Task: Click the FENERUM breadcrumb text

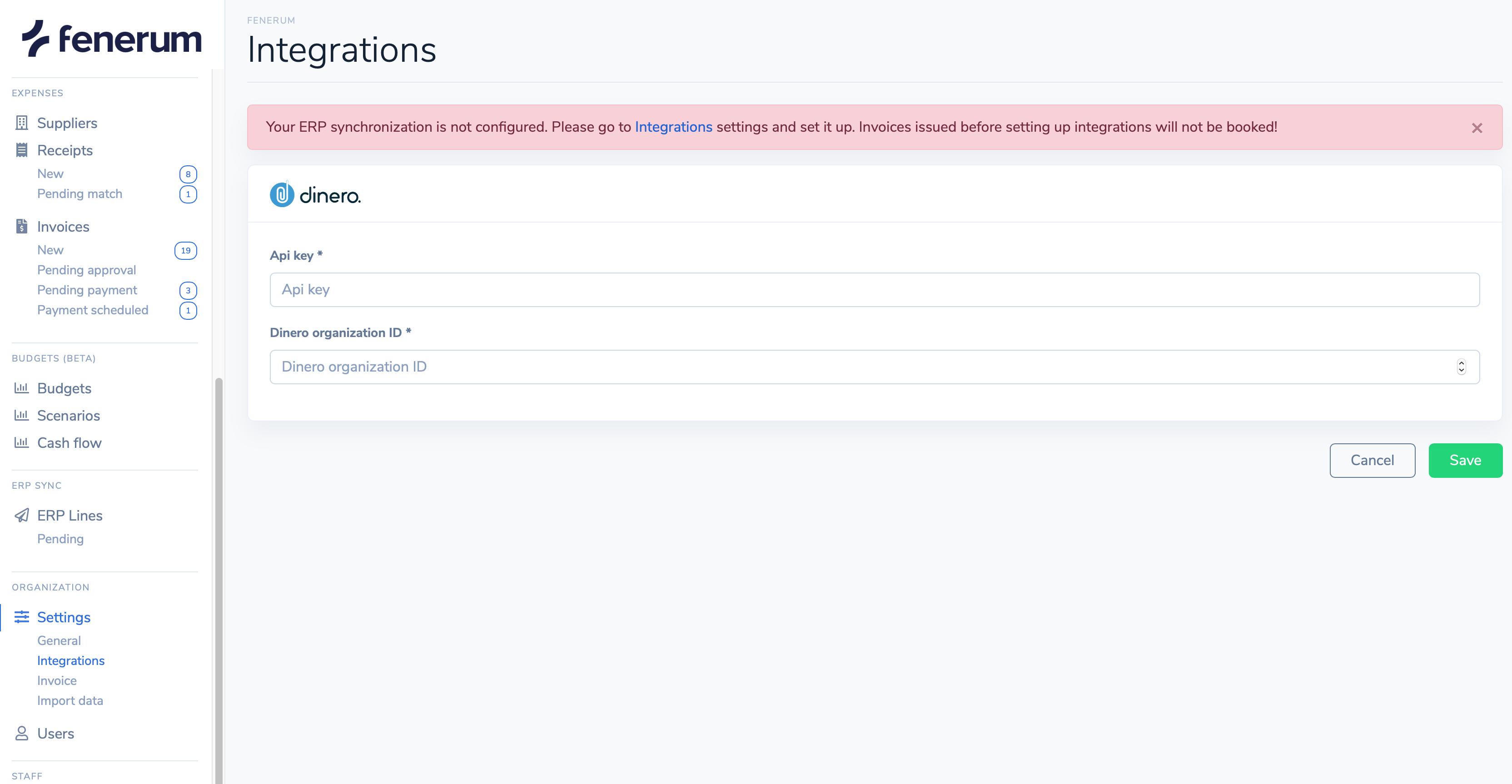Action: (x=271, y=20)
